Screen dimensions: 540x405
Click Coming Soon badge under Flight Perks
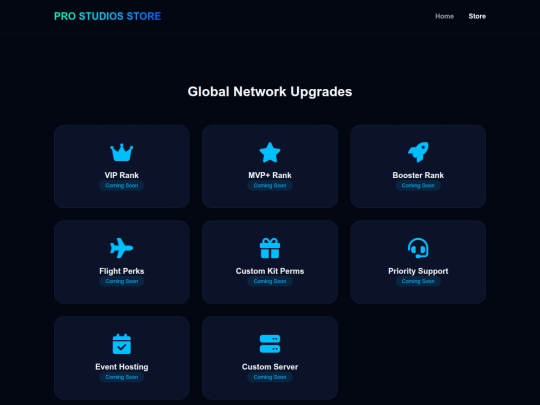coord(122,281)
